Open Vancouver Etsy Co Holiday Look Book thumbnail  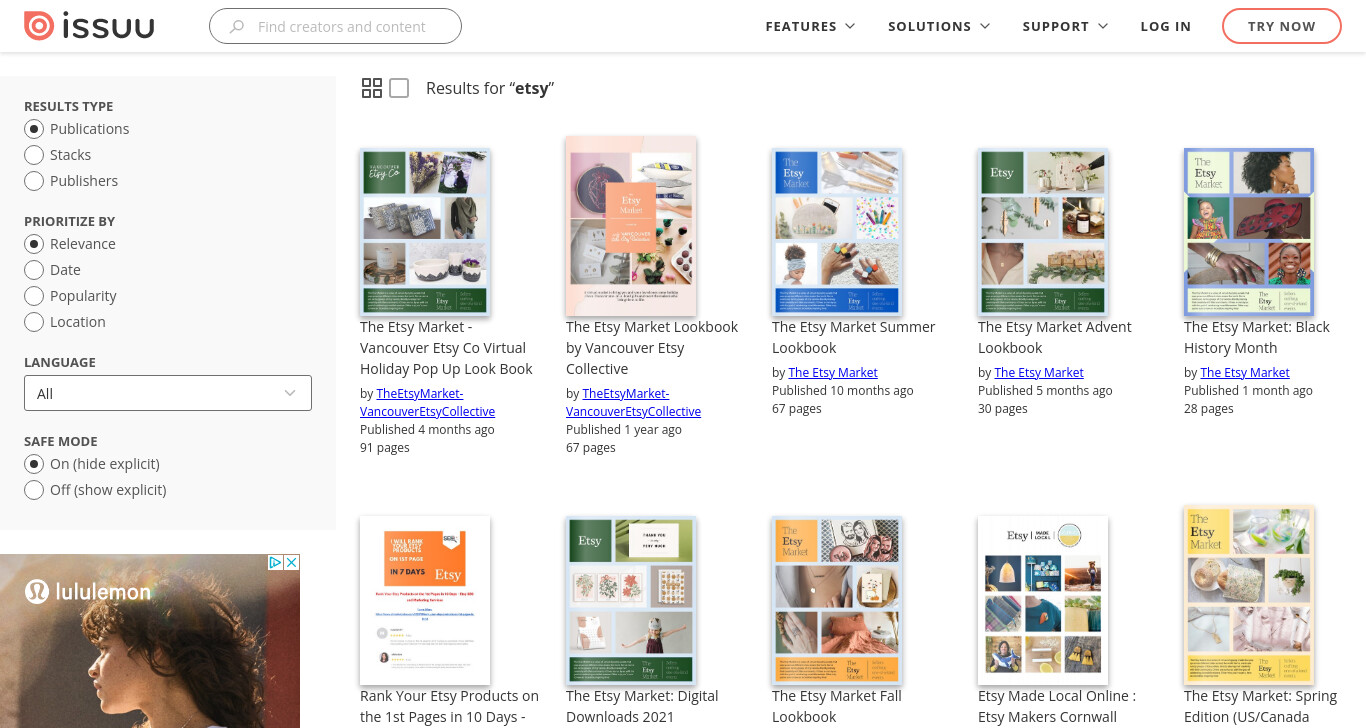425,232
